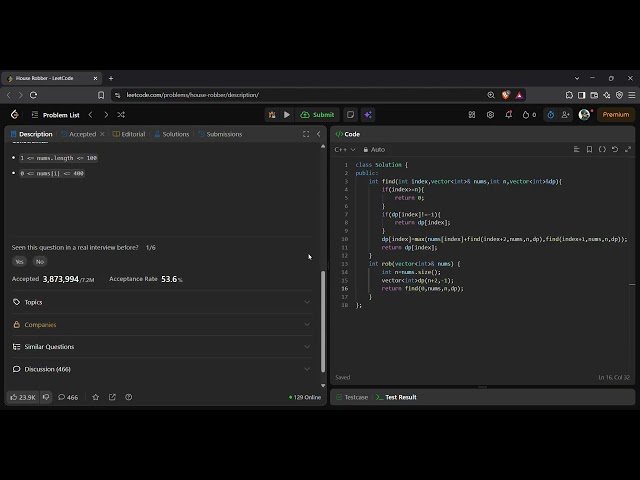This screenshot has height=480, width=640.
Task: Open a new browser tab
Action: 111,78
